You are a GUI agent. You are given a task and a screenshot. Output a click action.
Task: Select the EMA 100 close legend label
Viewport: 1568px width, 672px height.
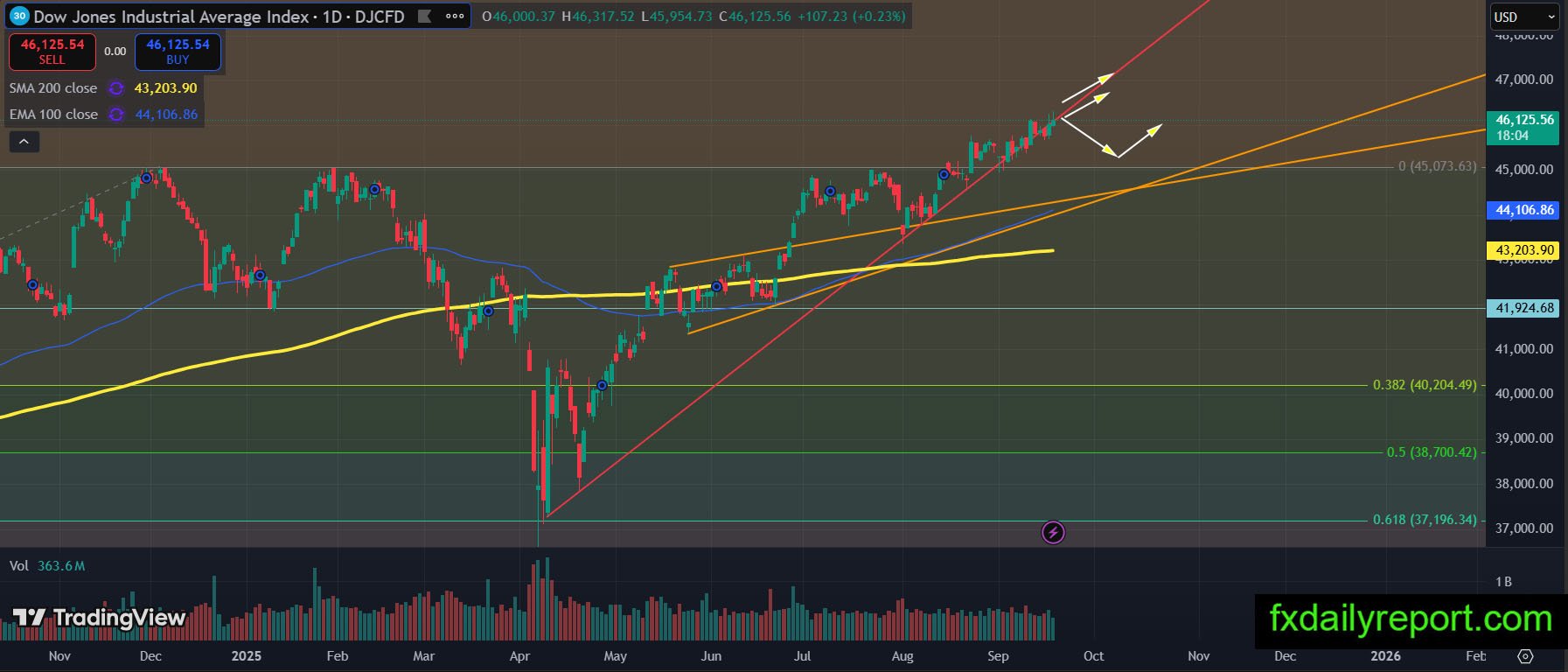pos(53,115)
